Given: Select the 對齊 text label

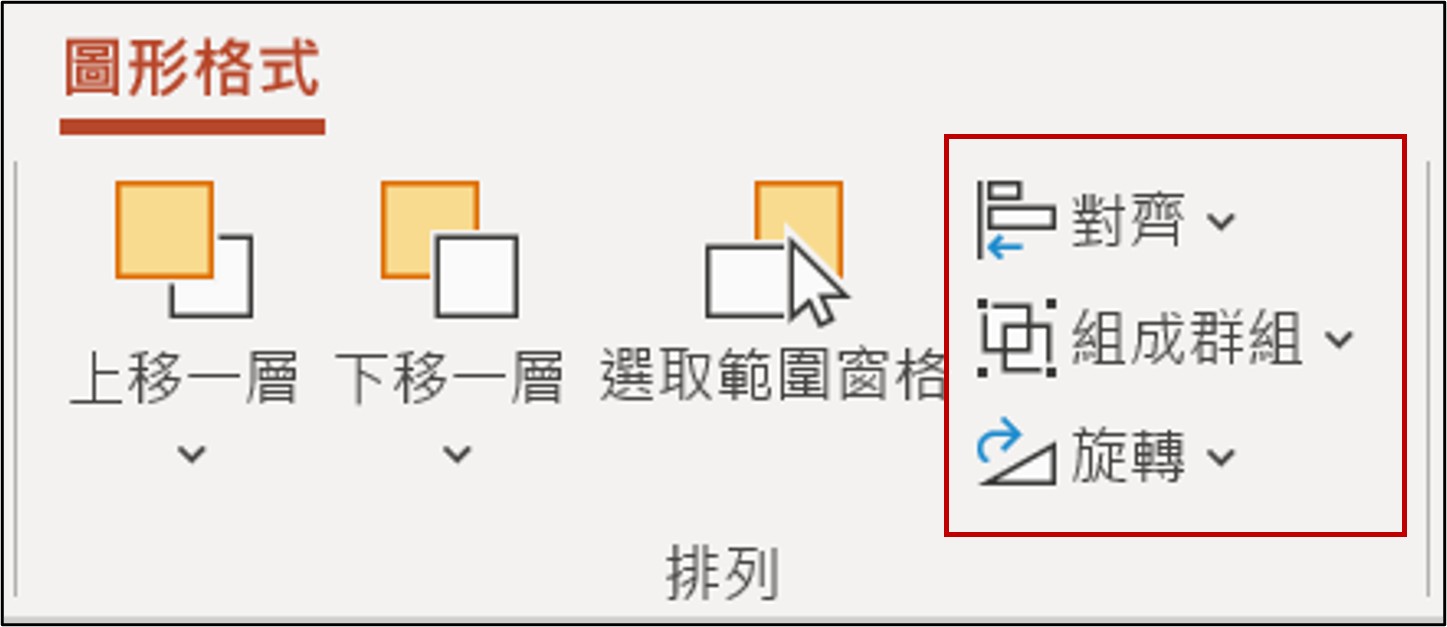Looking at the screenshot, I should point(1129,220).
